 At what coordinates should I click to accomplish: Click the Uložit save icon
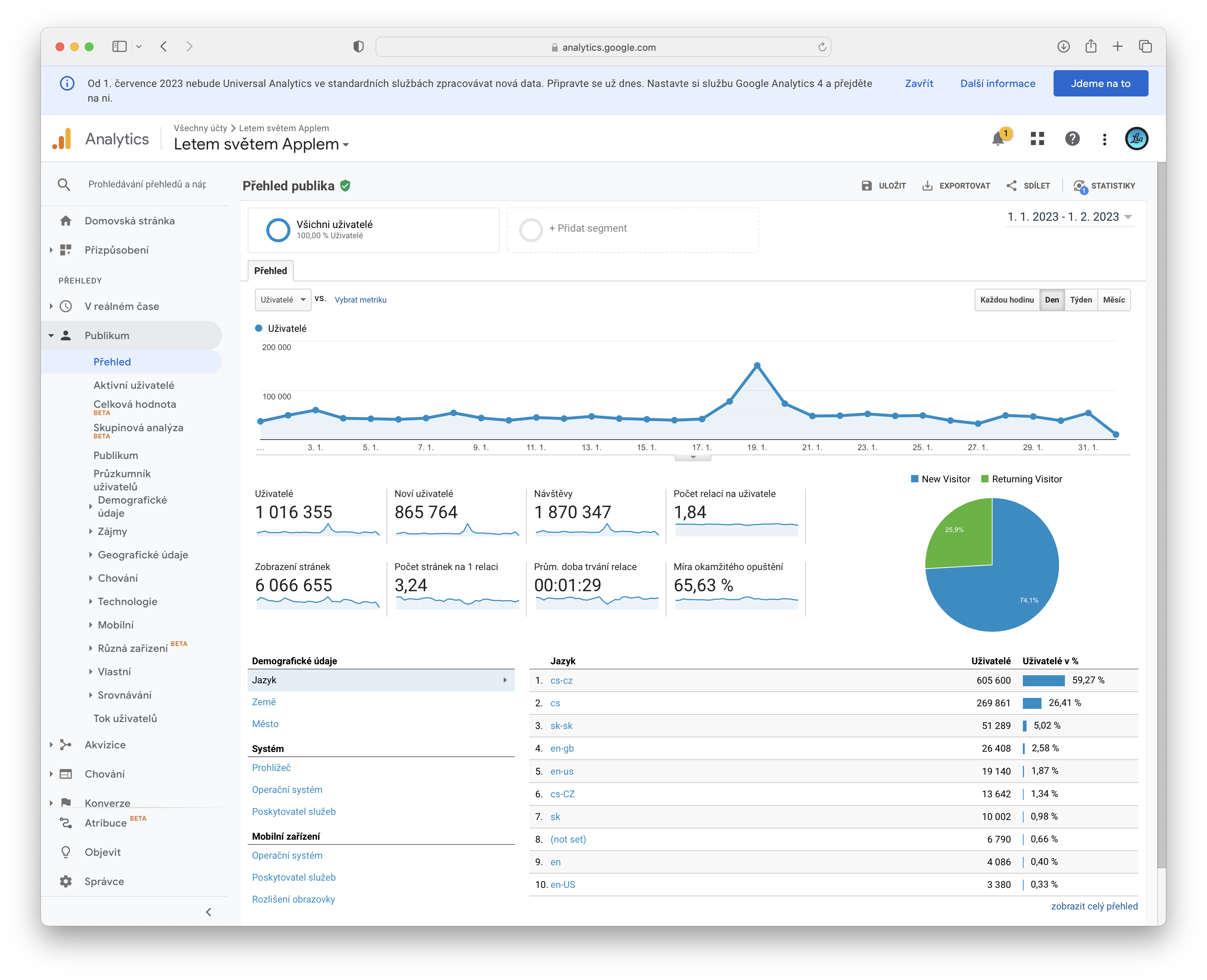867,186
